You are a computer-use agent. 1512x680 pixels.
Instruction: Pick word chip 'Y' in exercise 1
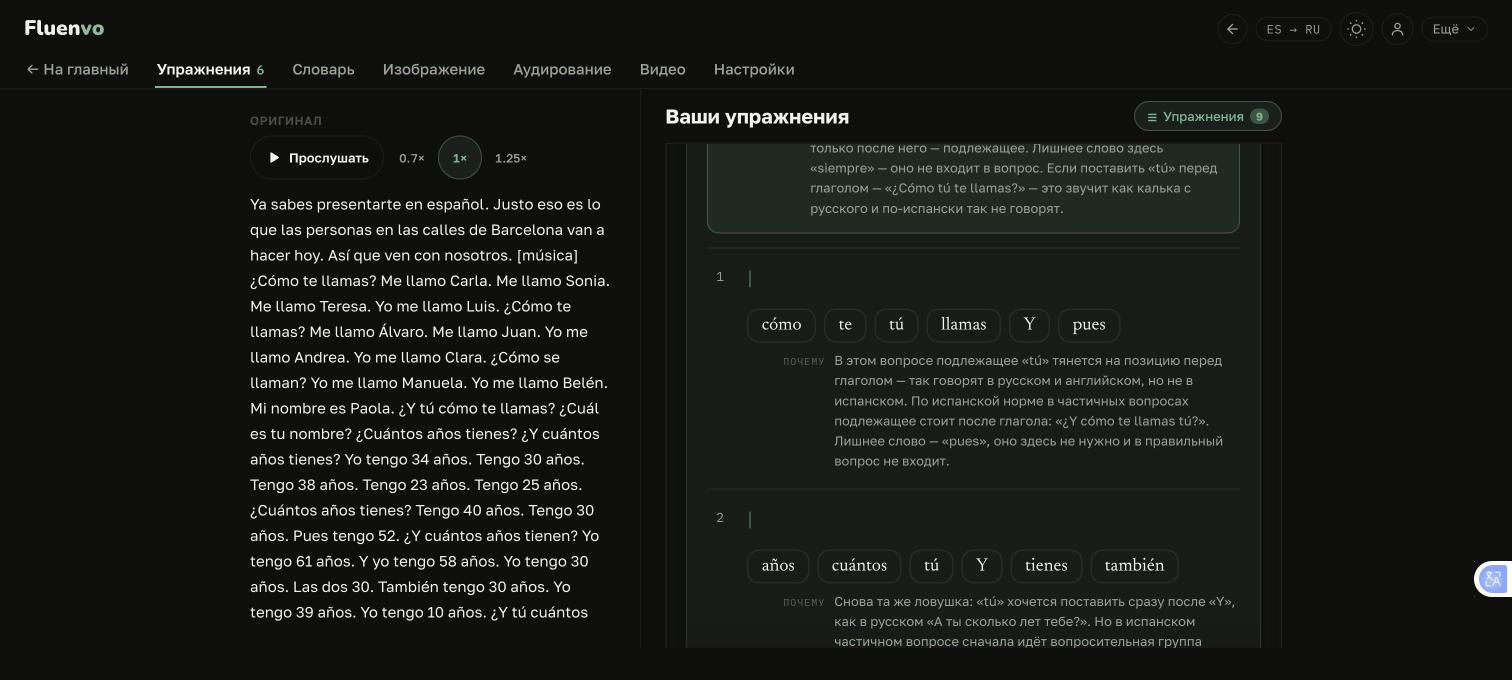(x=1029, y=325)
